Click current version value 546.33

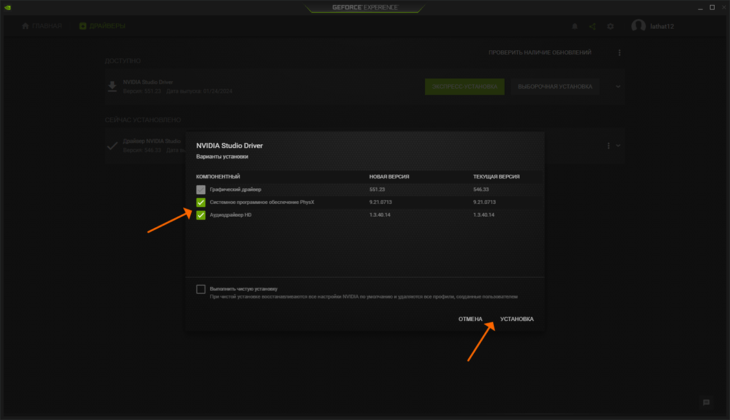481,190
